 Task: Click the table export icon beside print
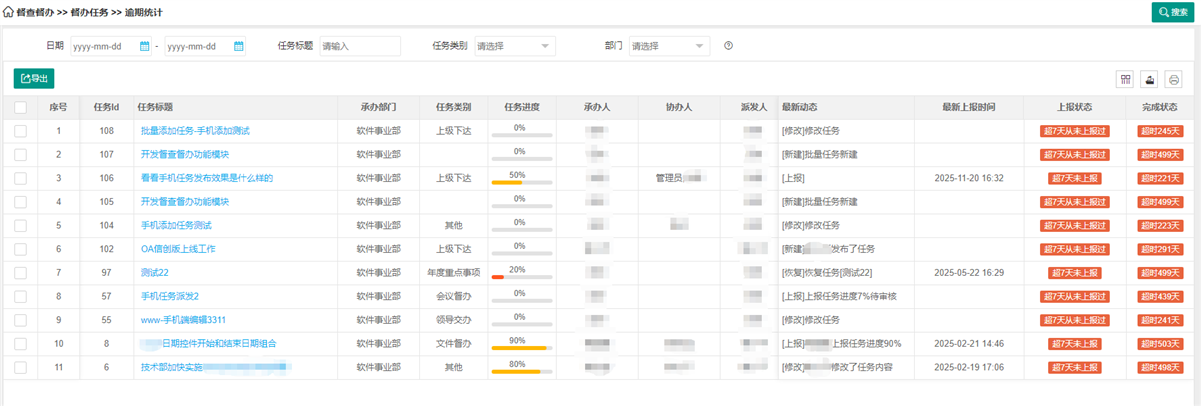1150,79
